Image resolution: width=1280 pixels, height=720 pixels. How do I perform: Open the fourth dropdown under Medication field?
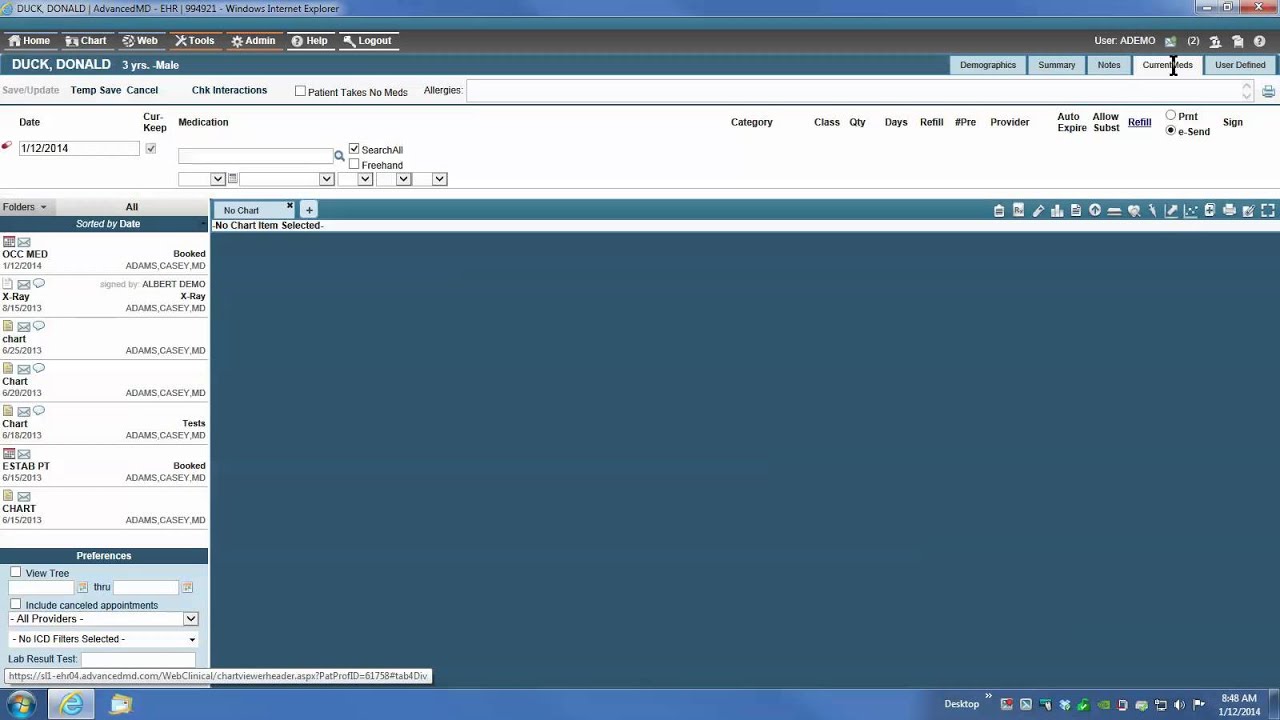click(x=393, y=179)
